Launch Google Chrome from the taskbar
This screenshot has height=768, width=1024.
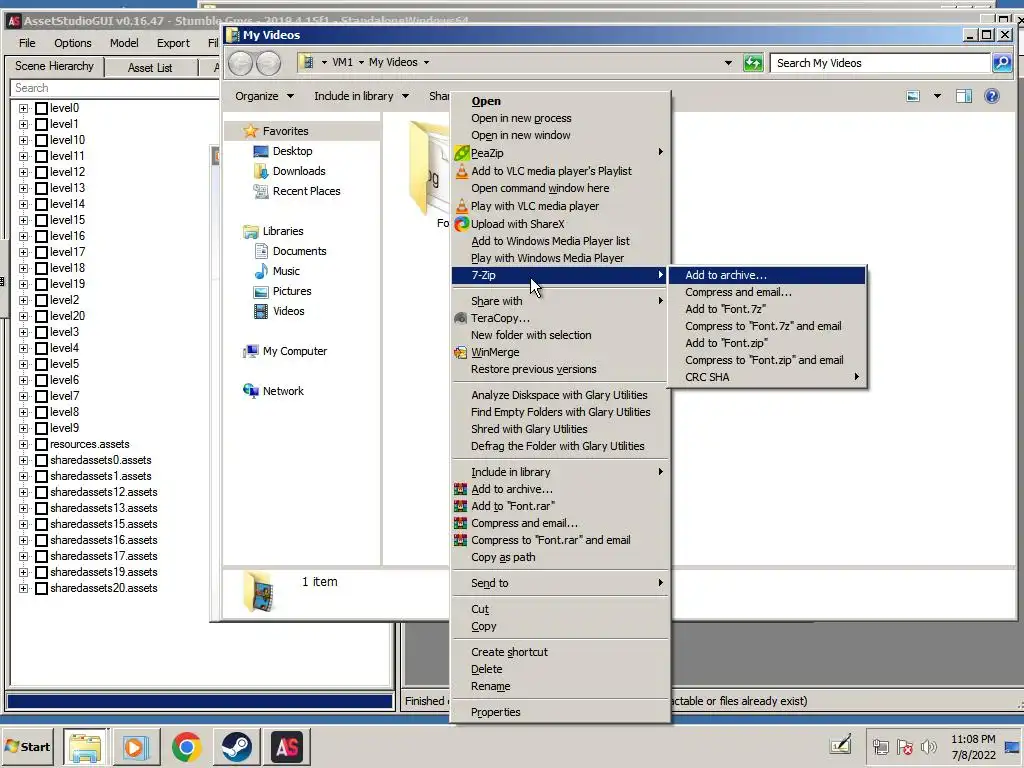click(187, 746)
